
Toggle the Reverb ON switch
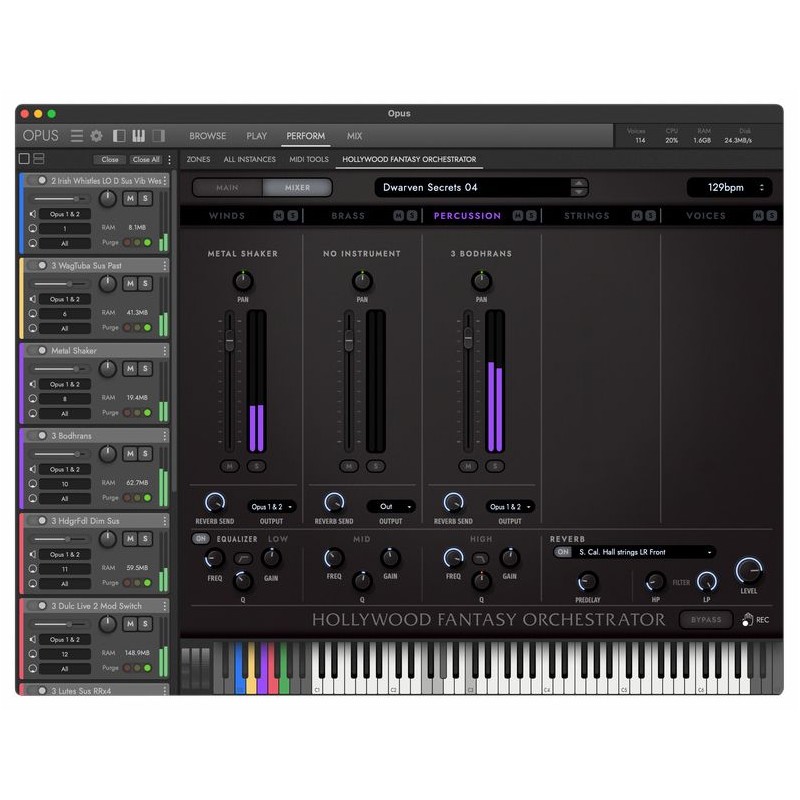tap(562, 552)
